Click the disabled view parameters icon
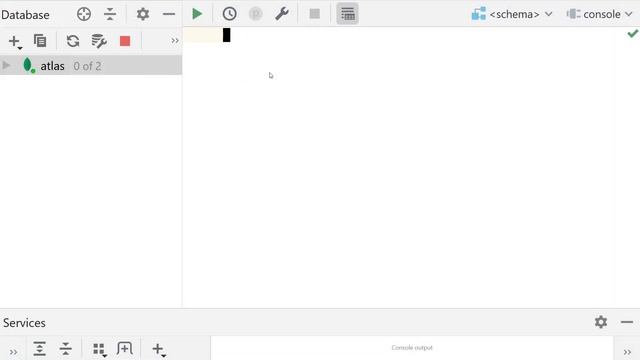 point(256,14)
